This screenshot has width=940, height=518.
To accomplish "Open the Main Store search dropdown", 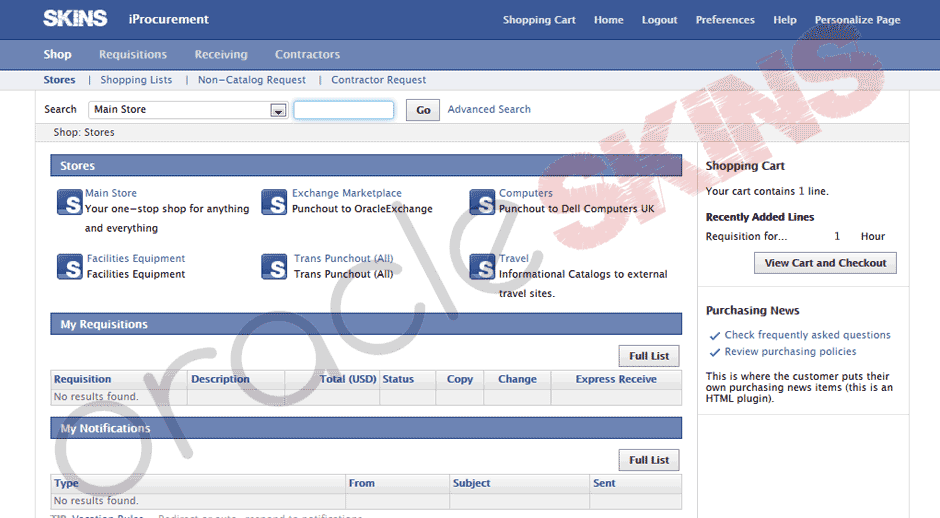I will pos(278,111).
